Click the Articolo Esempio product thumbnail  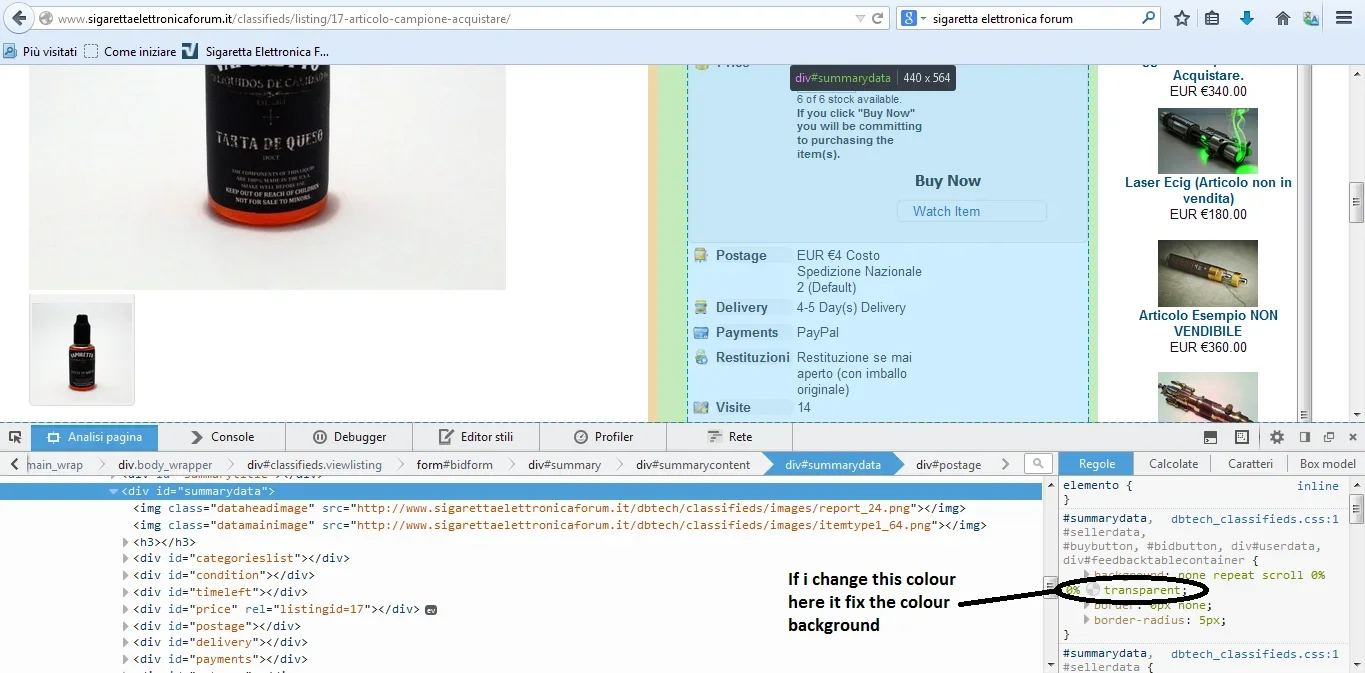click(1208, 273)
